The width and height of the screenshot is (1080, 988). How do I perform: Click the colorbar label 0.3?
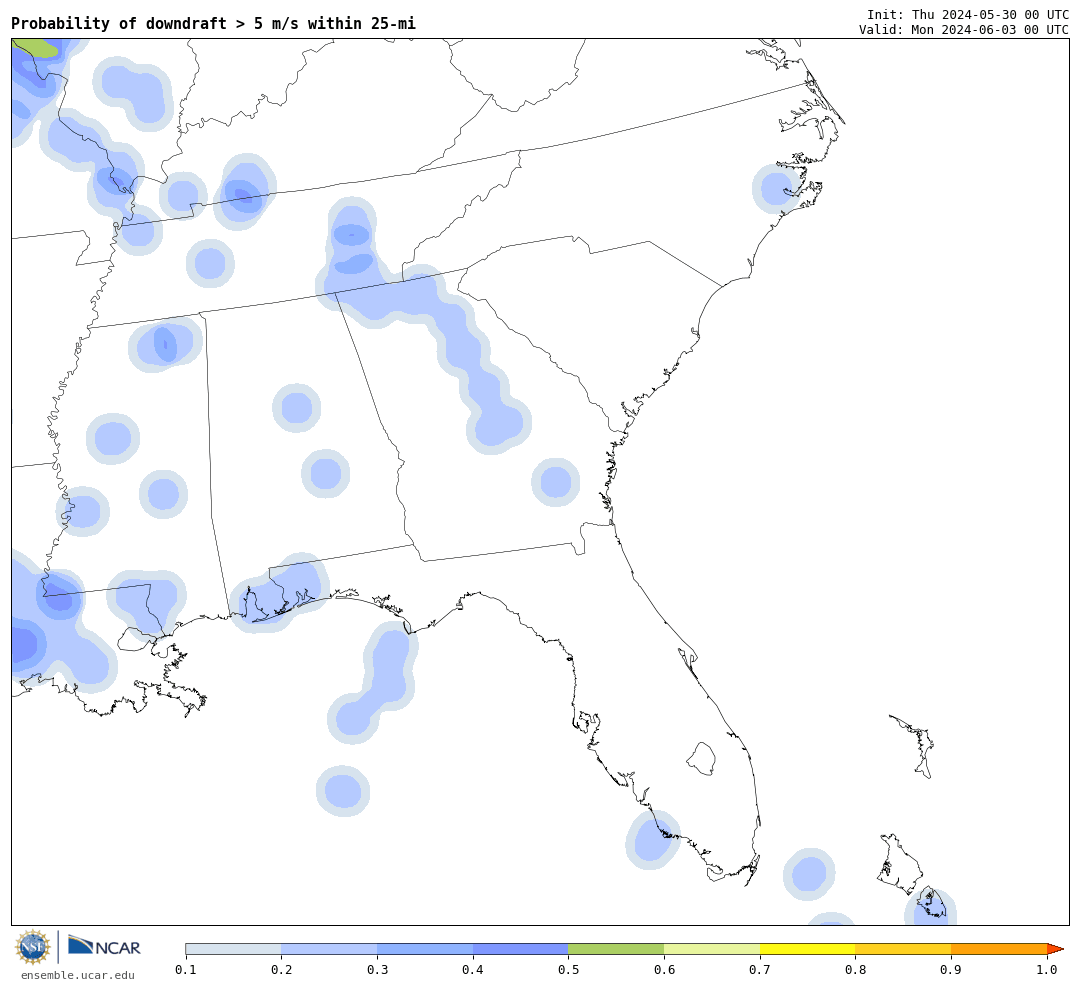(377, 970)
